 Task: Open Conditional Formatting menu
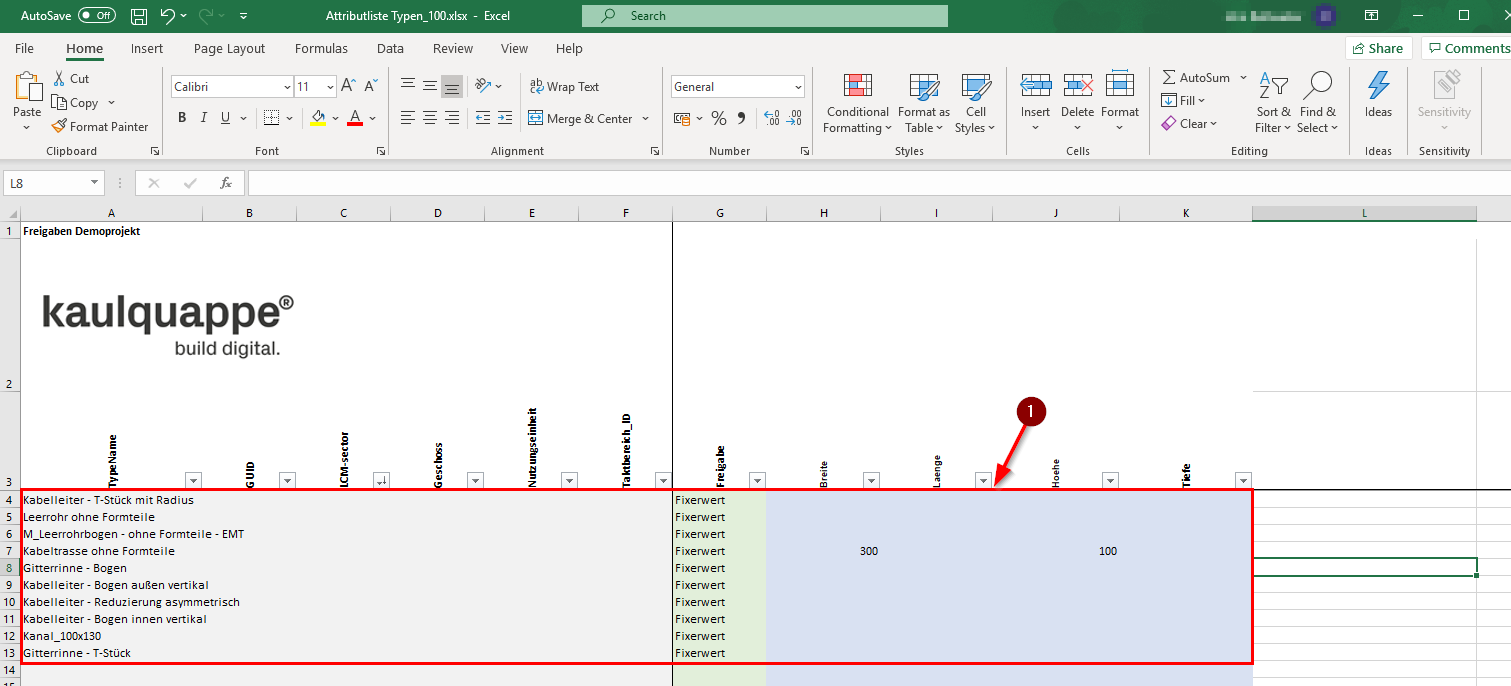click(857, 103)
